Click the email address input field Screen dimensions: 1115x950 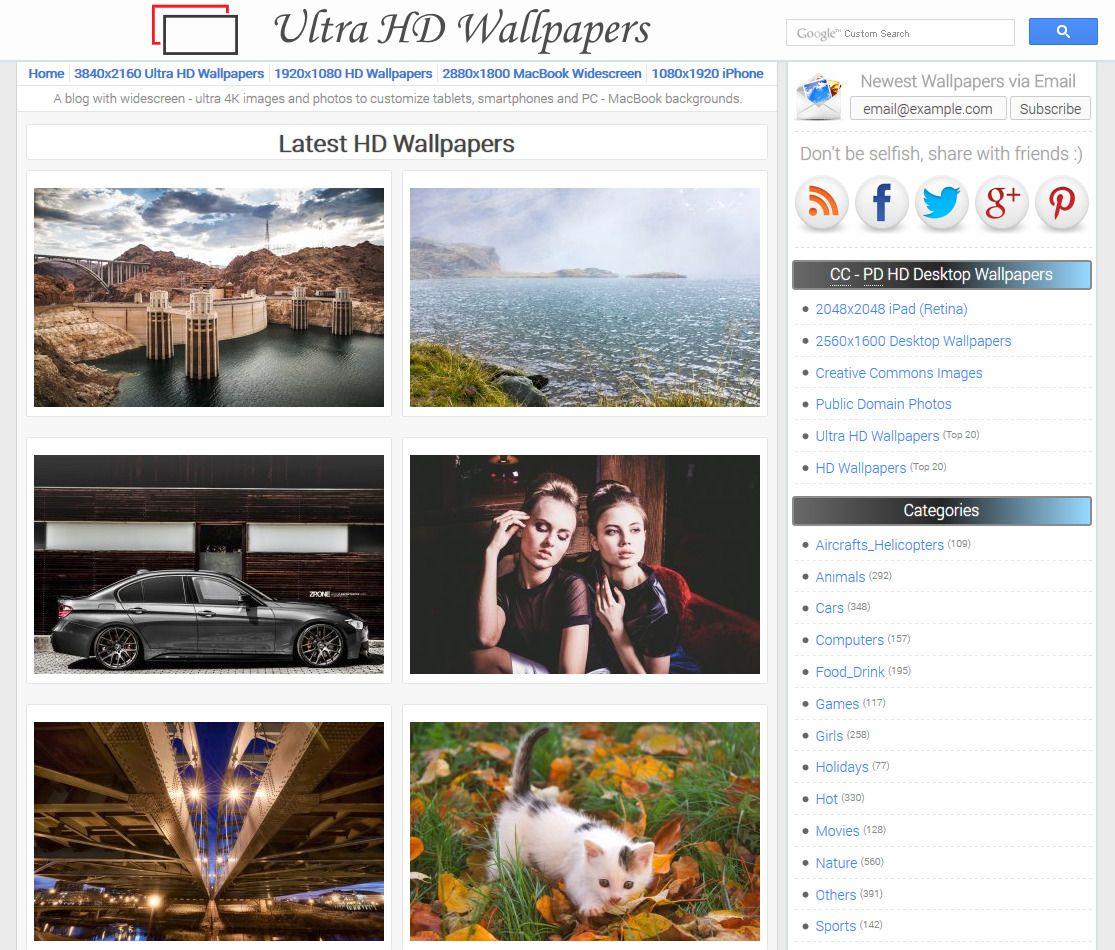tap(927, 109)
